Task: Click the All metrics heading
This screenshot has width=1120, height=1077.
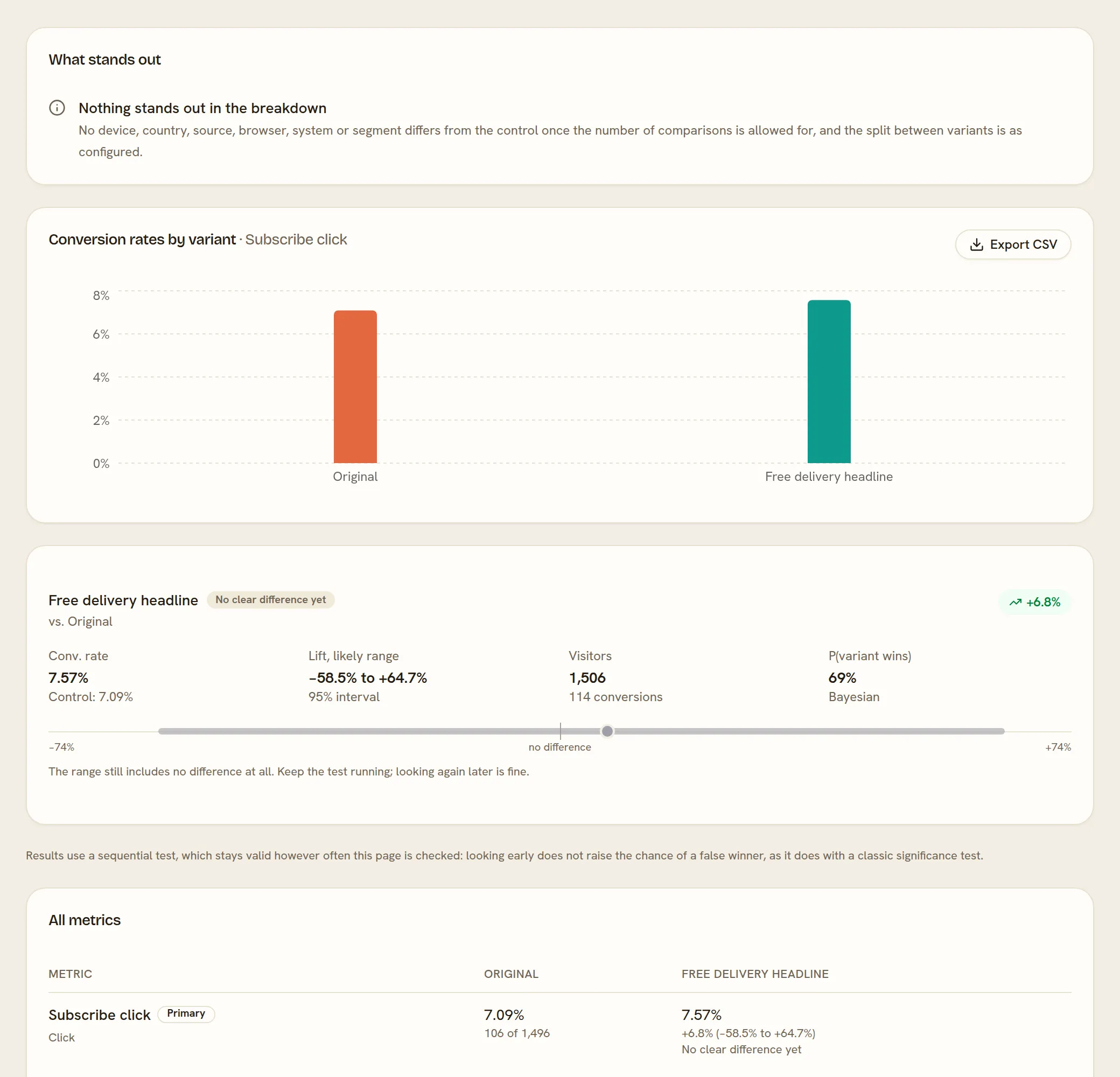Action: pos(85,920)
